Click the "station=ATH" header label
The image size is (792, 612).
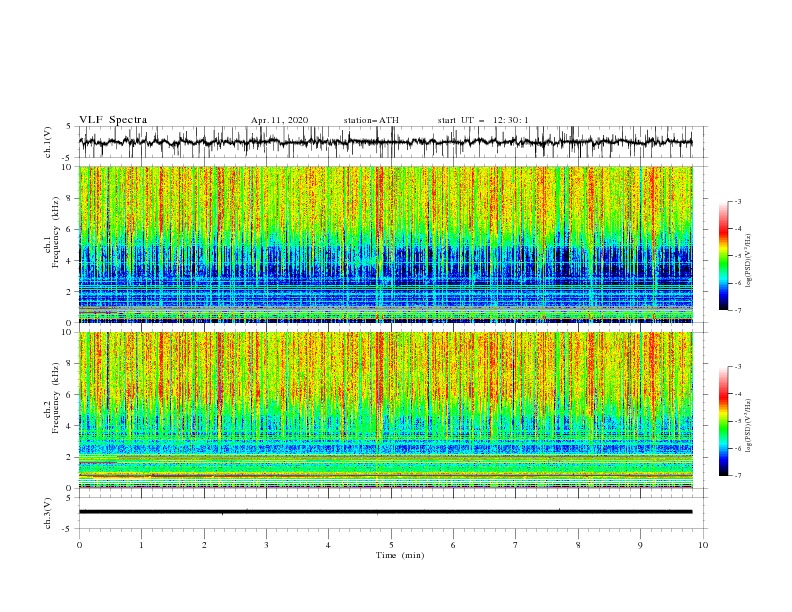(x=371, y=120)
